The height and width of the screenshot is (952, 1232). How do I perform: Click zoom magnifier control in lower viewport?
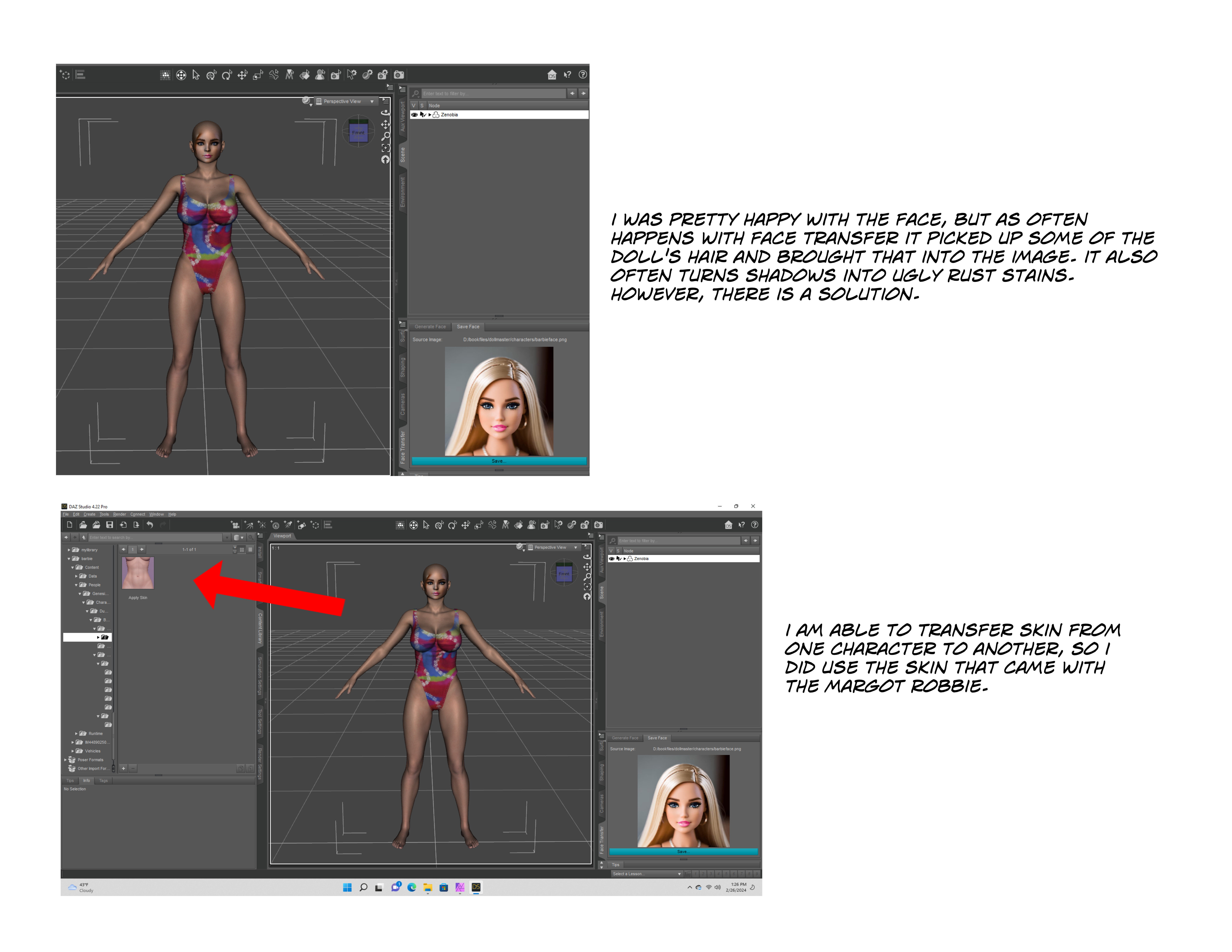pos(587,577)
